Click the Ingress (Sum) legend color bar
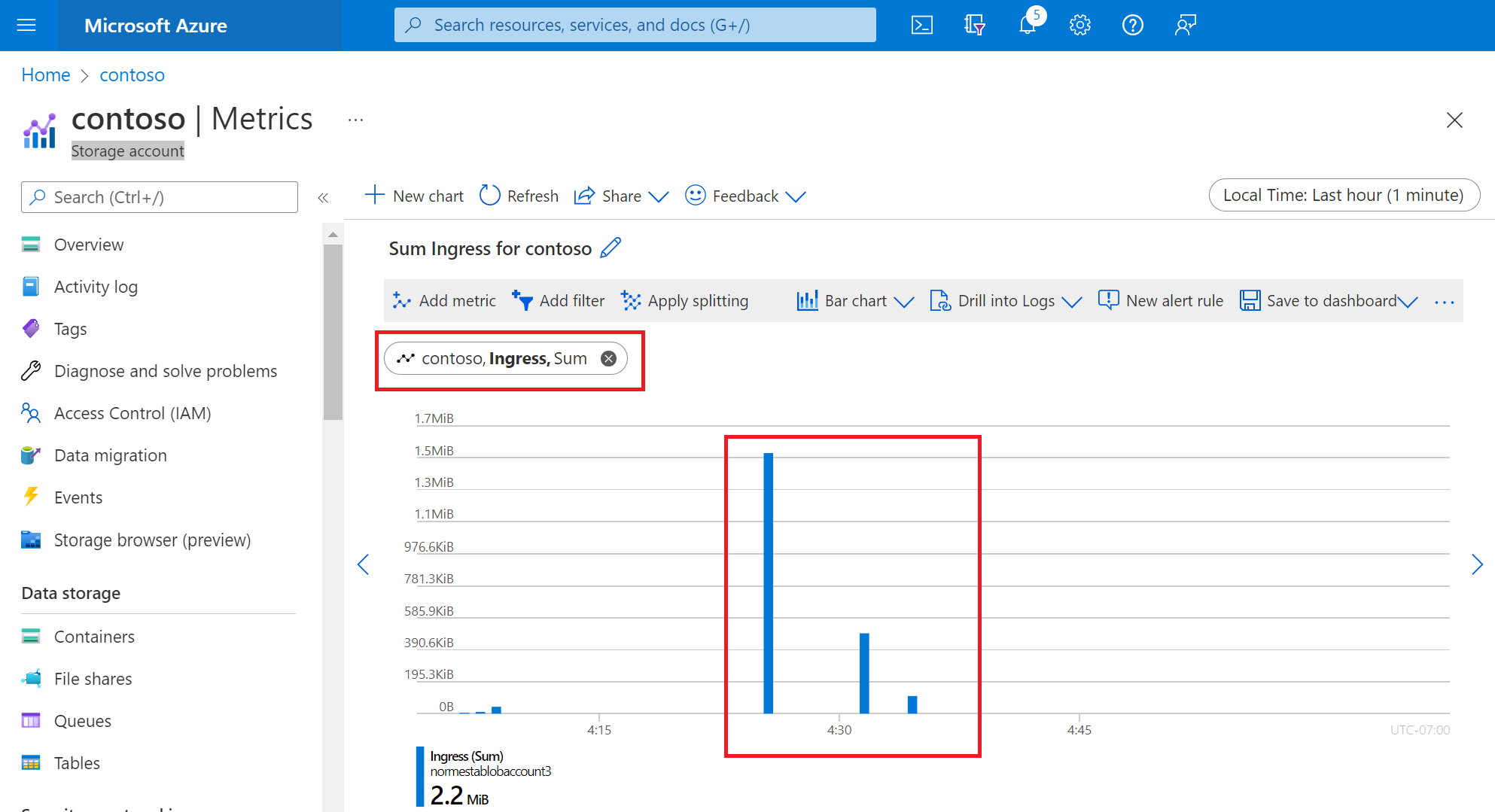Screen dimensions: 1495x812 (420, 777)
